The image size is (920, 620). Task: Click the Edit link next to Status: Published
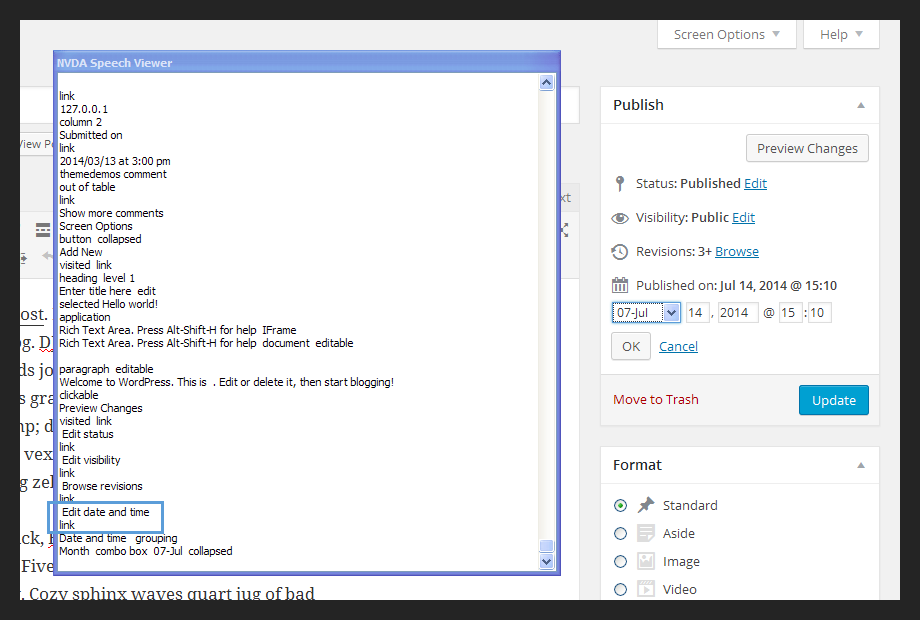pyautogui.click(x=755, y=184)
